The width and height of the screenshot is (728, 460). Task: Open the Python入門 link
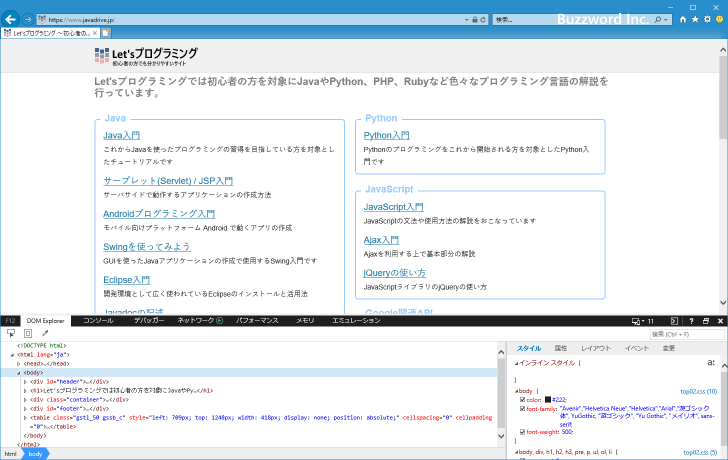tap(386, 136)
